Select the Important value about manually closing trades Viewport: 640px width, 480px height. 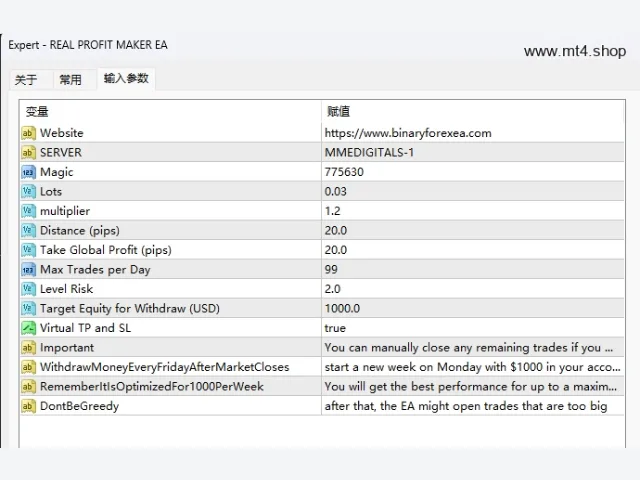(469, 348)
